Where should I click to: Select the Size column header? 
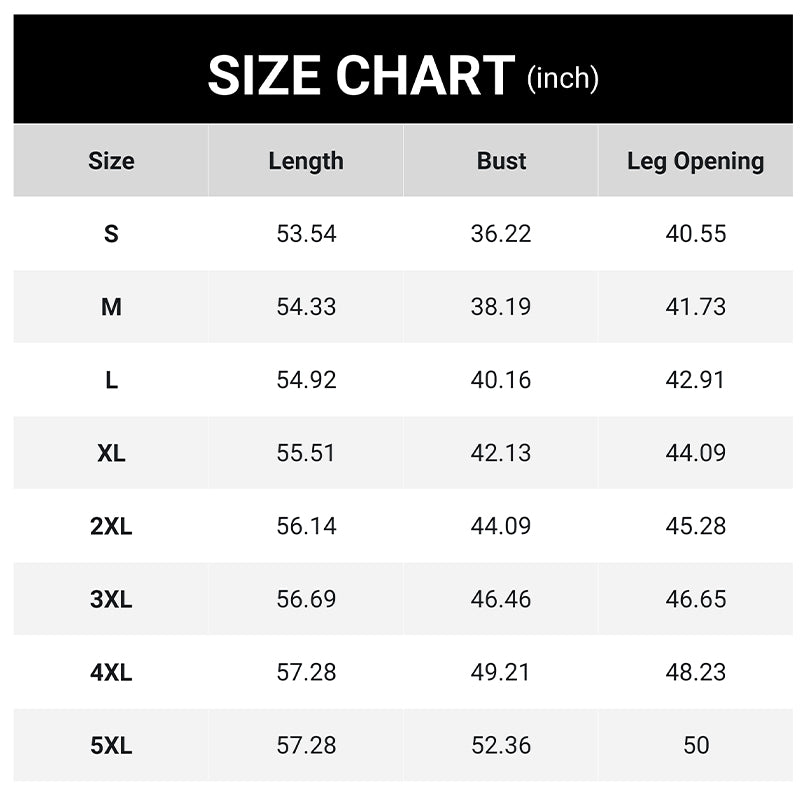click(111, 161)
